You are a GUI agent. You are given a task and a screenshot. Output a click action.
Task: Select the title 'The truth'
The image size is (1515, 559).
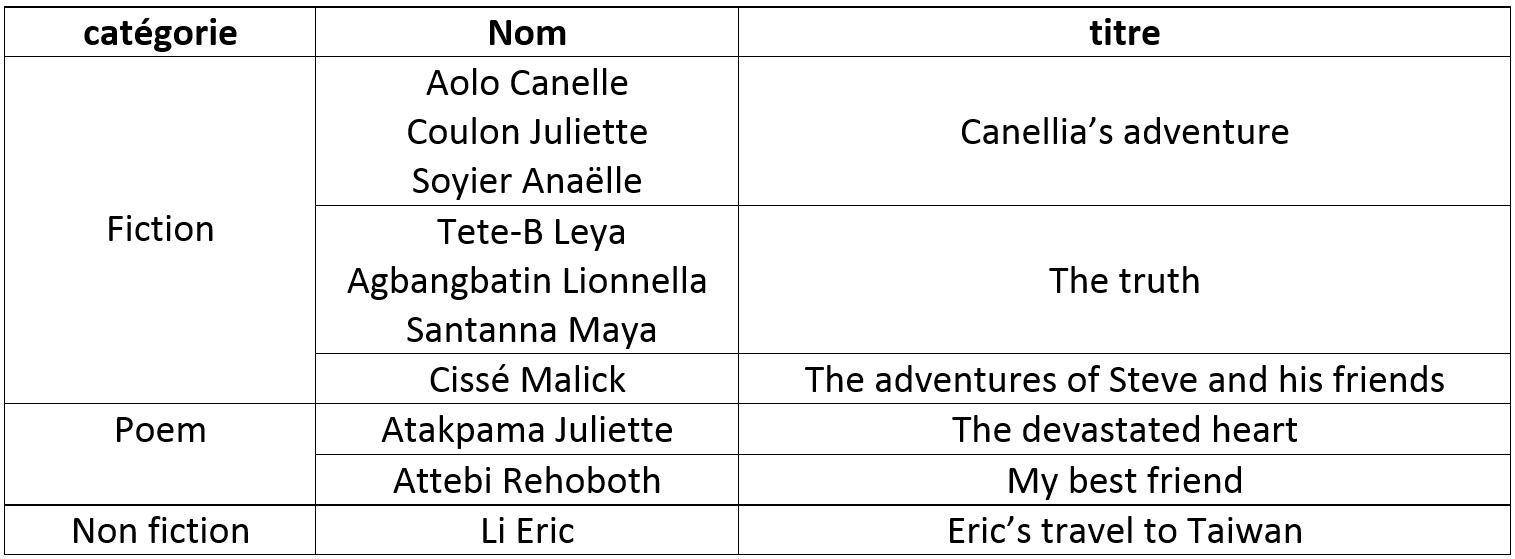[x=1124, y=280]
